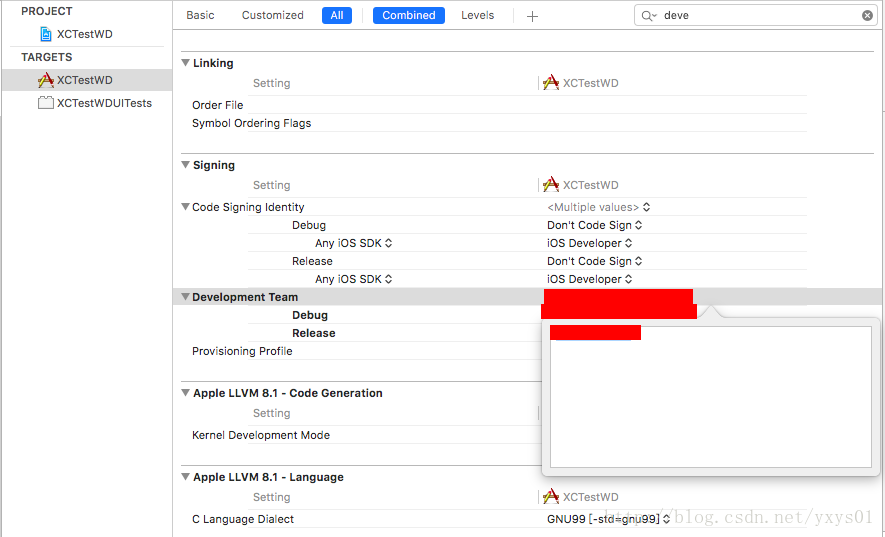This screenshot has height=537, width=885.
Task: Switch to the Basic filter
Action: click(x=200, y=15)
